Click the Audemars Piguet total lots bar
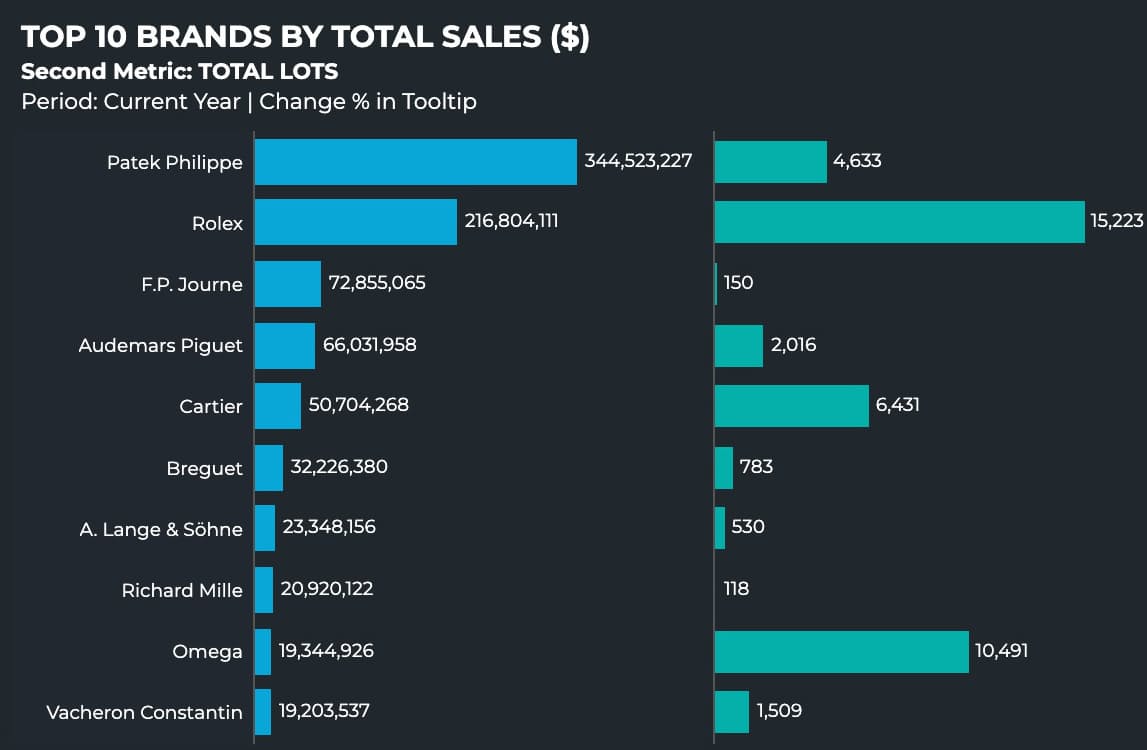The image size is (1147, 750). point(738,346)
